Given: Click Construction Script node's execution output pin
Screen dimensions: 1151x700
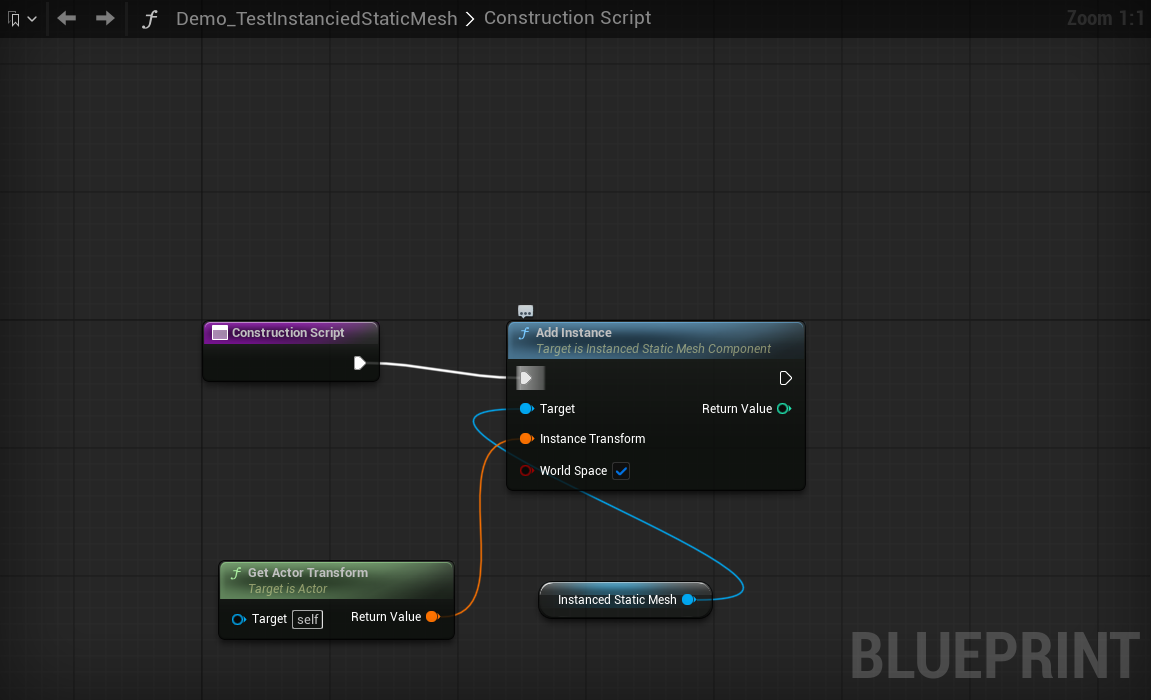Looking at the screenshot, I should 360,363.
